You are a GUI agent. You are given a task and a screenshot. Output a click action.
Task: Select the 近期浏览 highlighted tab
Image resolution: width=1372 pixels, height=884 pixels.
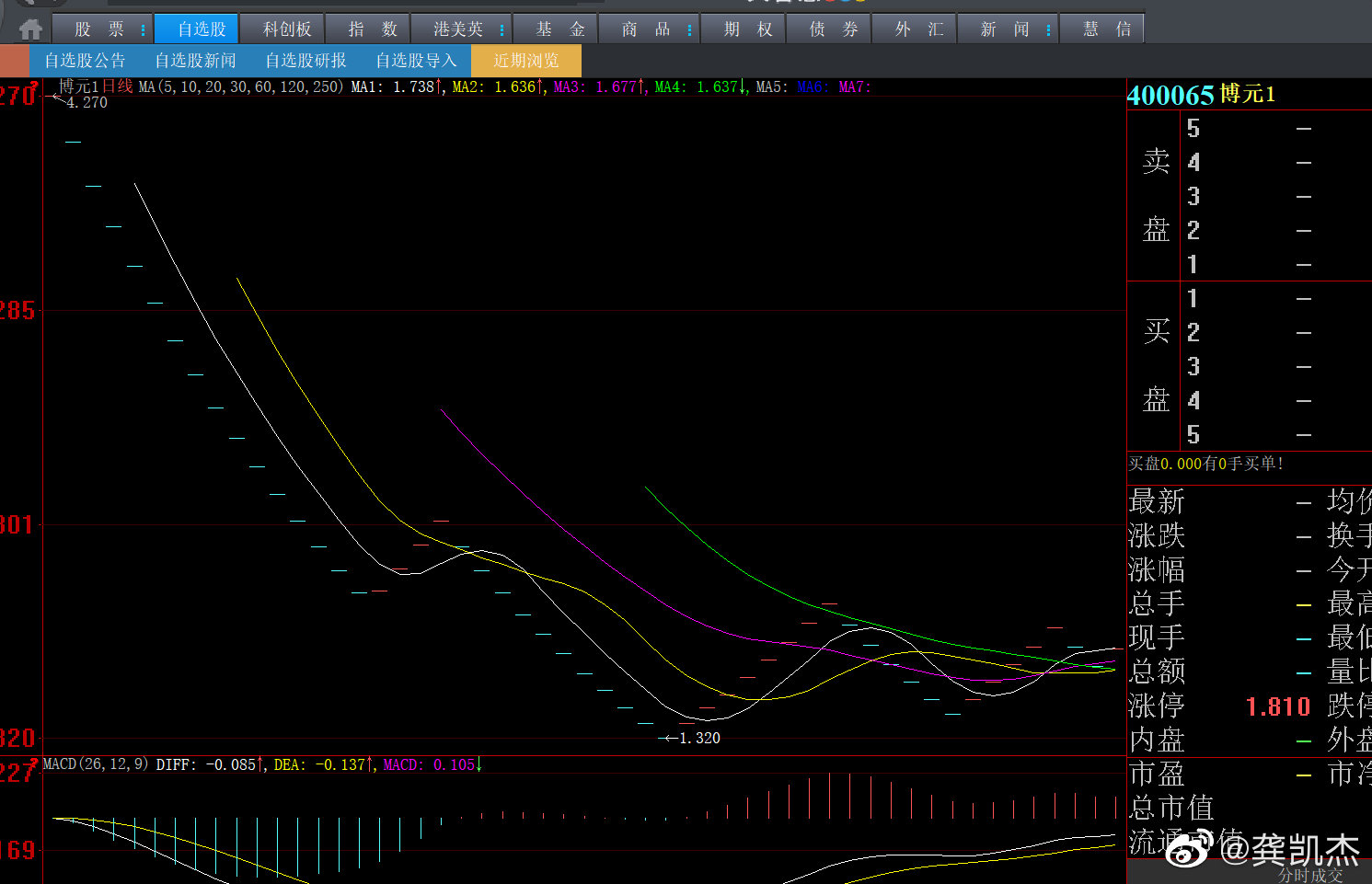point(525,61)
